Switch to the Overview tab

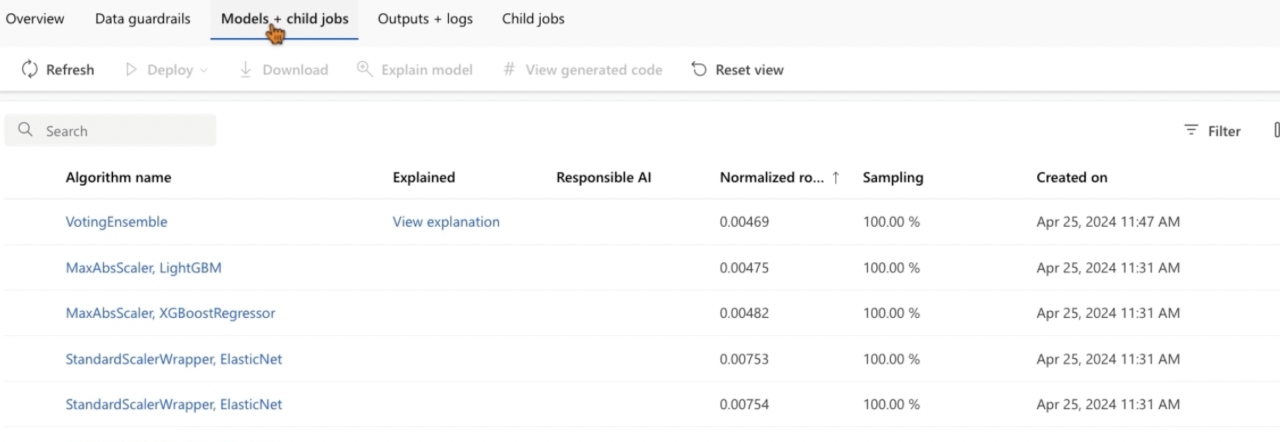pos(35,19)
